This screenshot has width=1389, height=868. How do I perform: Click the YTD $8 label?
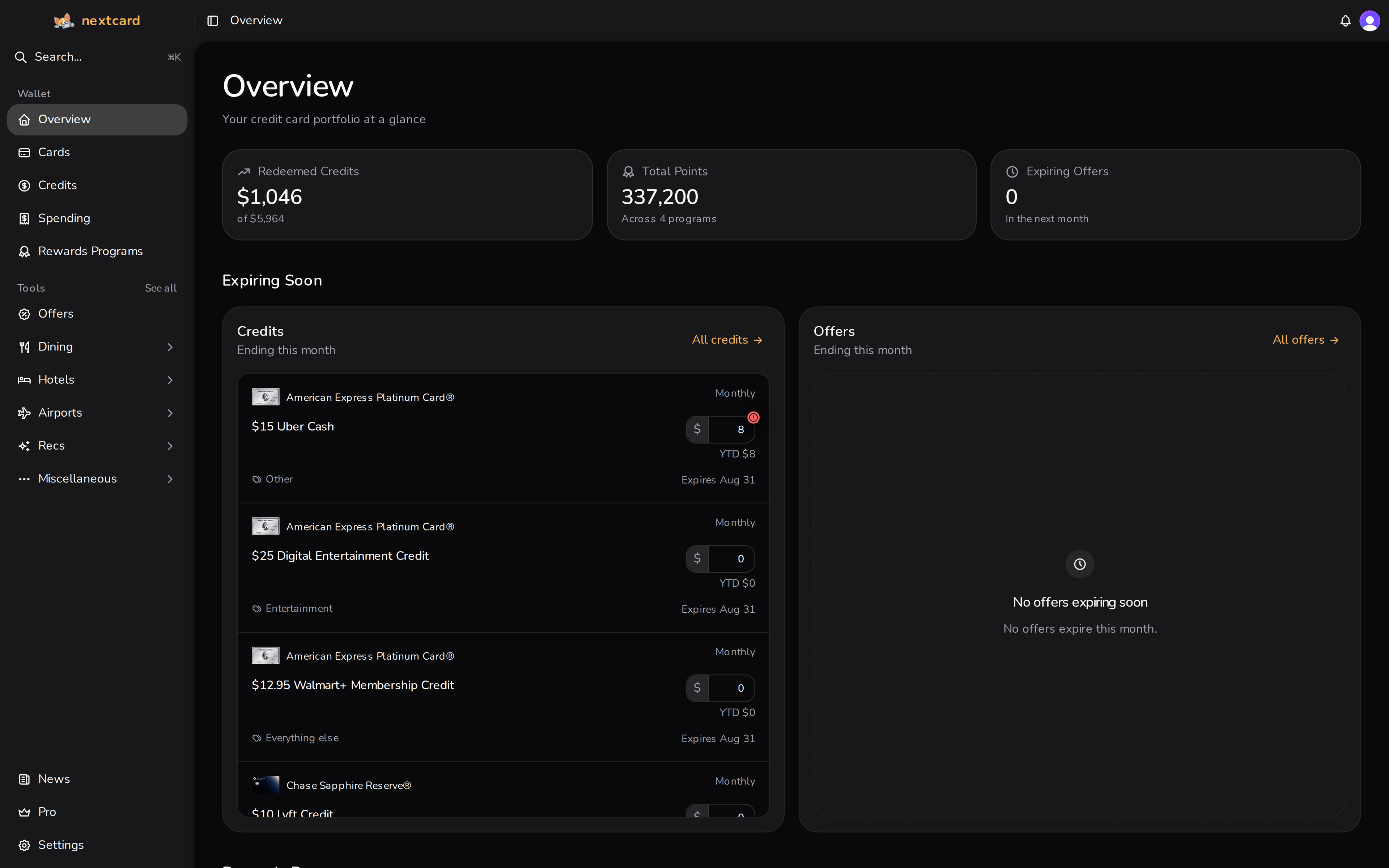[738, 454]
